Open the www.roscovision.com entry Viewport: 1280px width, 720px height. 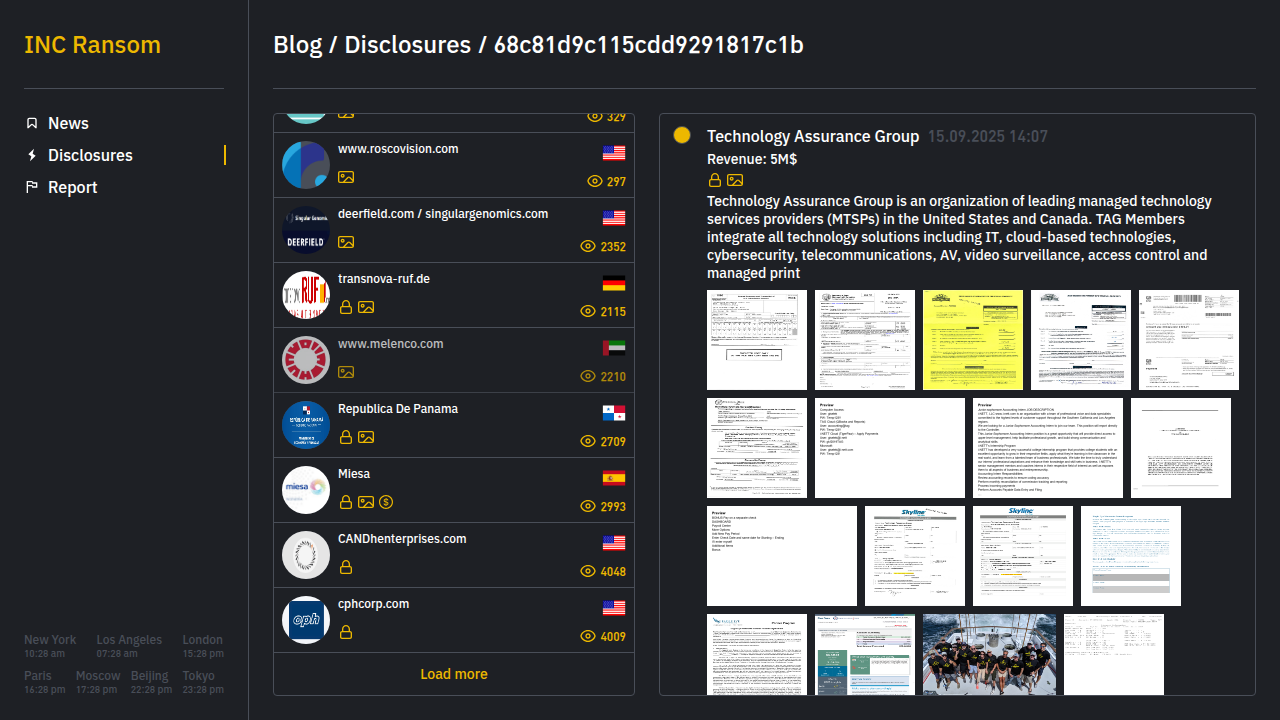click(454, 165)
